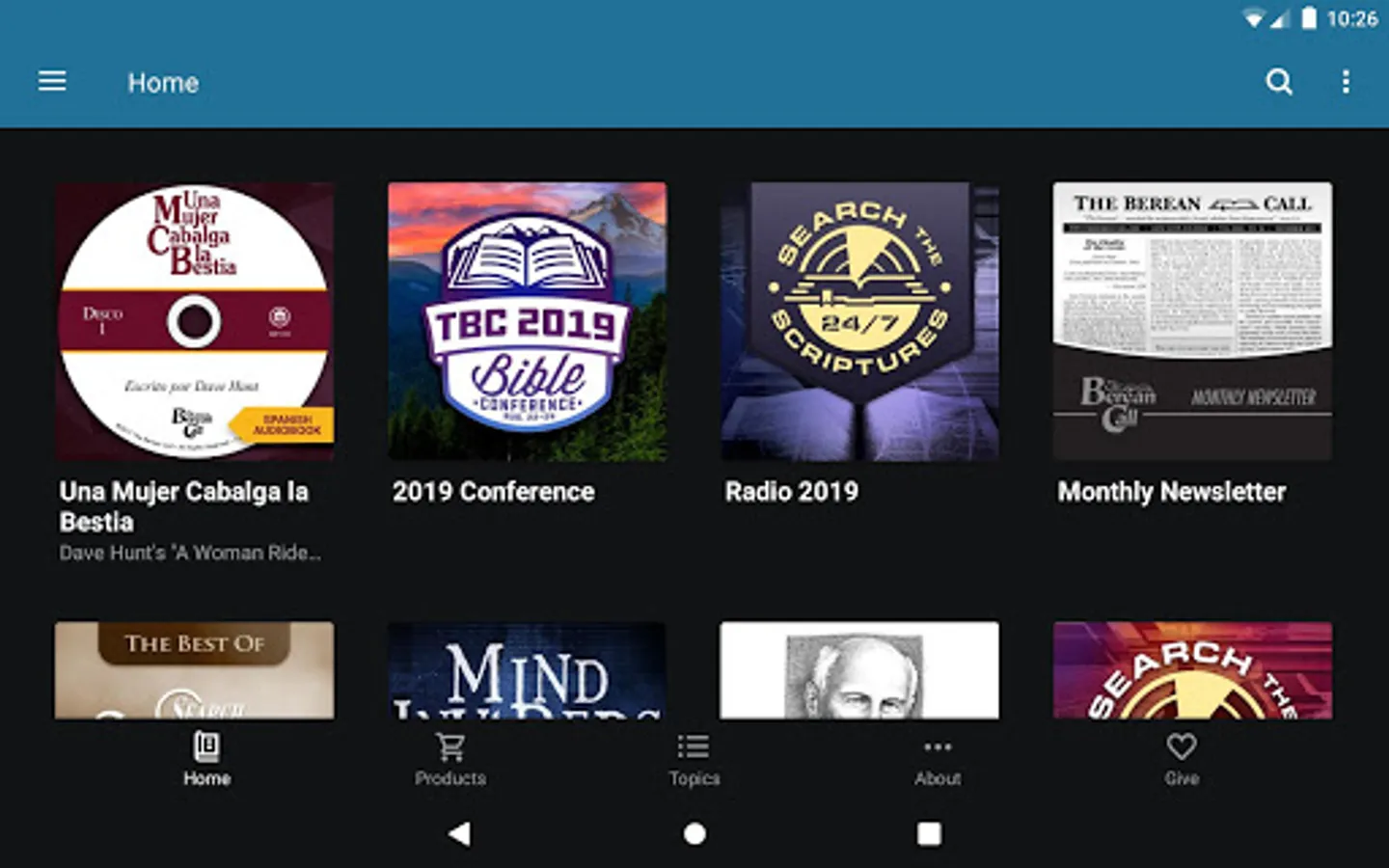
Task: Open Search the Scriptures 24/7 radio cover
Action: point(859,321)
